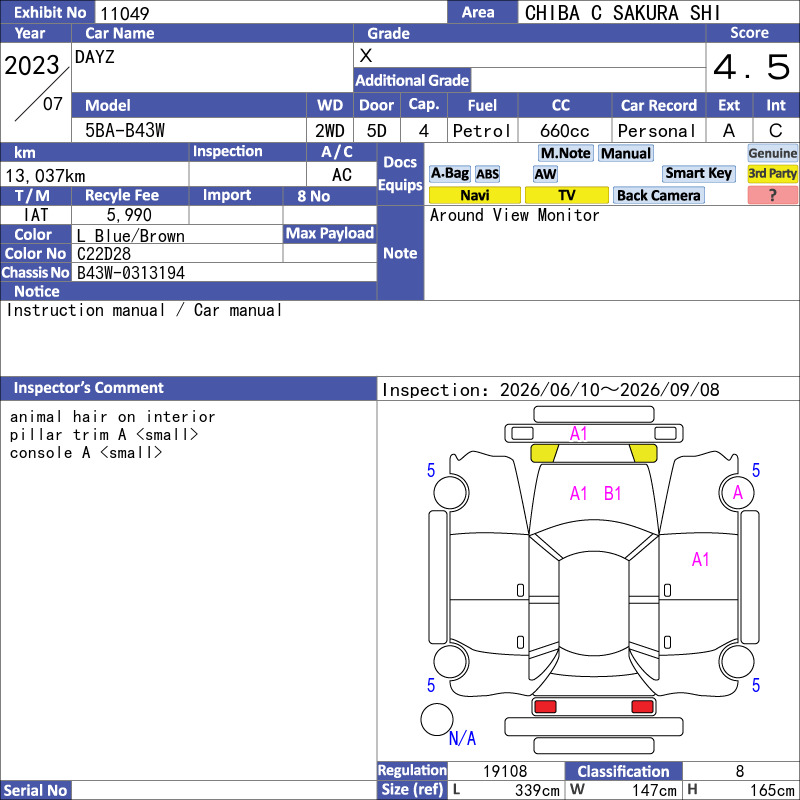This screenshot has height=800, width=800.
Task: Click the Navi equipment badge
Action: click(x=474, y=195)
